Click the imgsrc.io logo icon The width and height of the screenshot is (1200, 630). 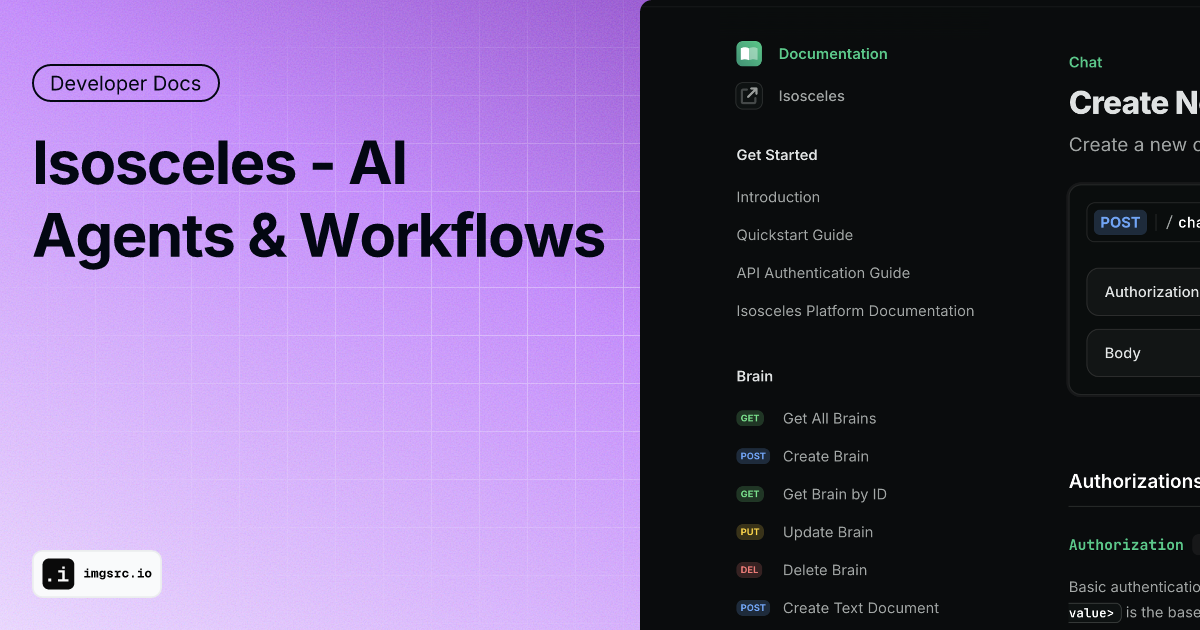[x=58, y=574]
